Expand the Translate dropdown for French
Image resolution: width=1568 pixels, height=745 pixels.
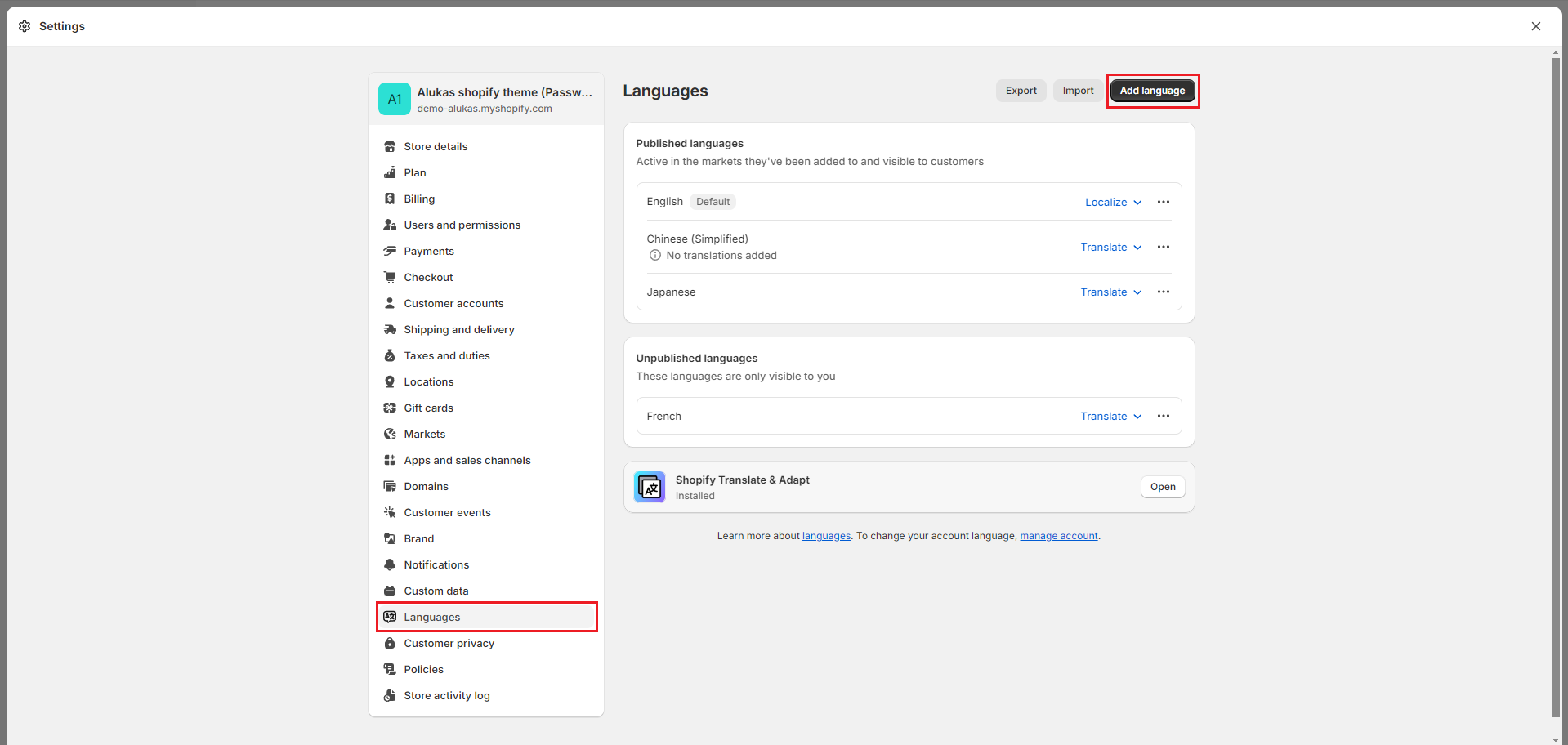tap(1111, 417)
